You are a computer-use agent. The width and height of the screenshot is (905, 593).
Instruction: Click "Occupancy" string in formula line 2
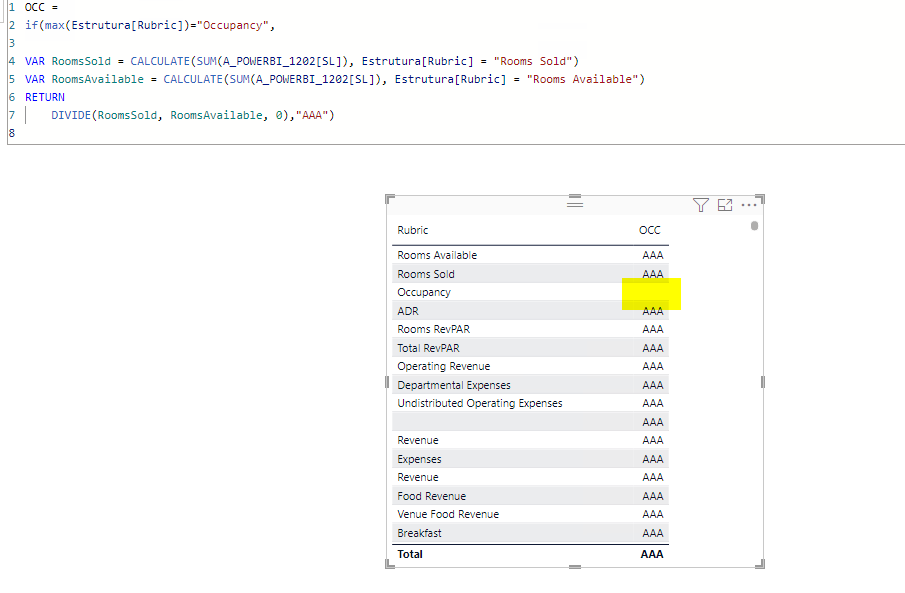point(233,25)
